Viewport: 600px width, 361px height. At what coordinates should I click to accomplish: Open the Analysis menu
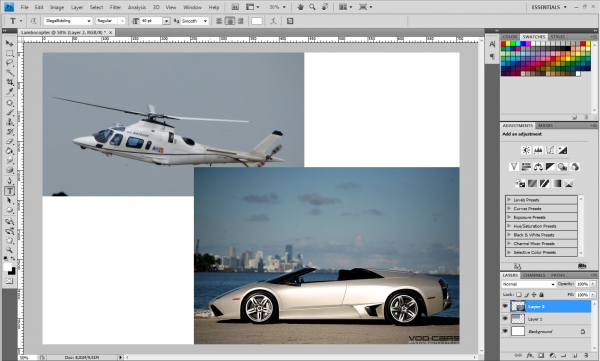137,7
